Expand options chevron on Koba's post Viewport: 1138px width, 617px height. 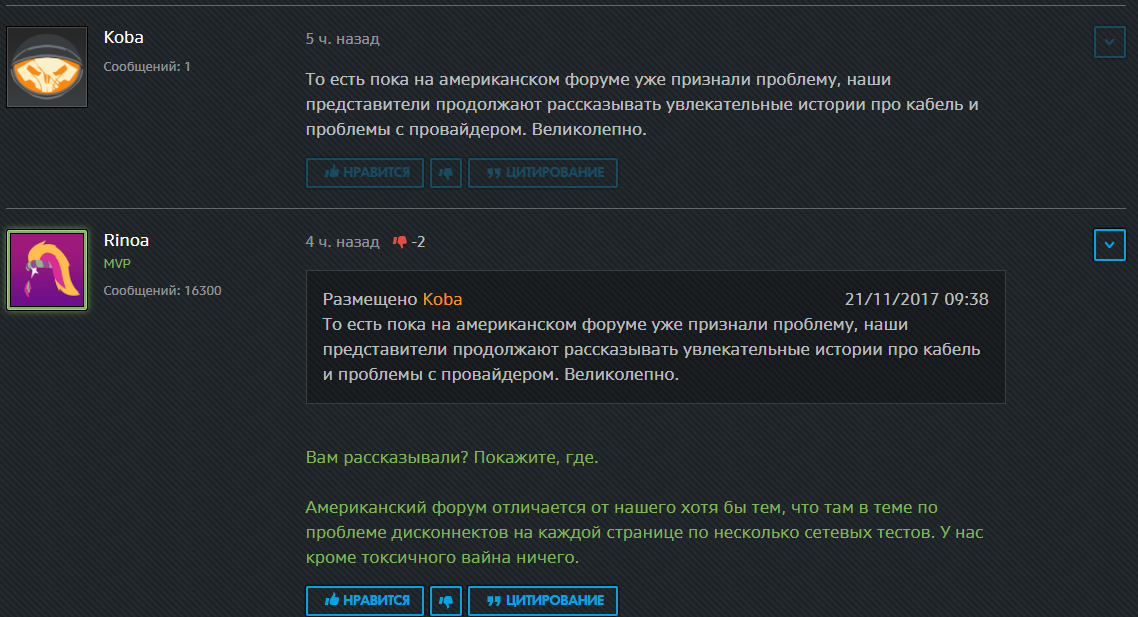(1109, 42)
